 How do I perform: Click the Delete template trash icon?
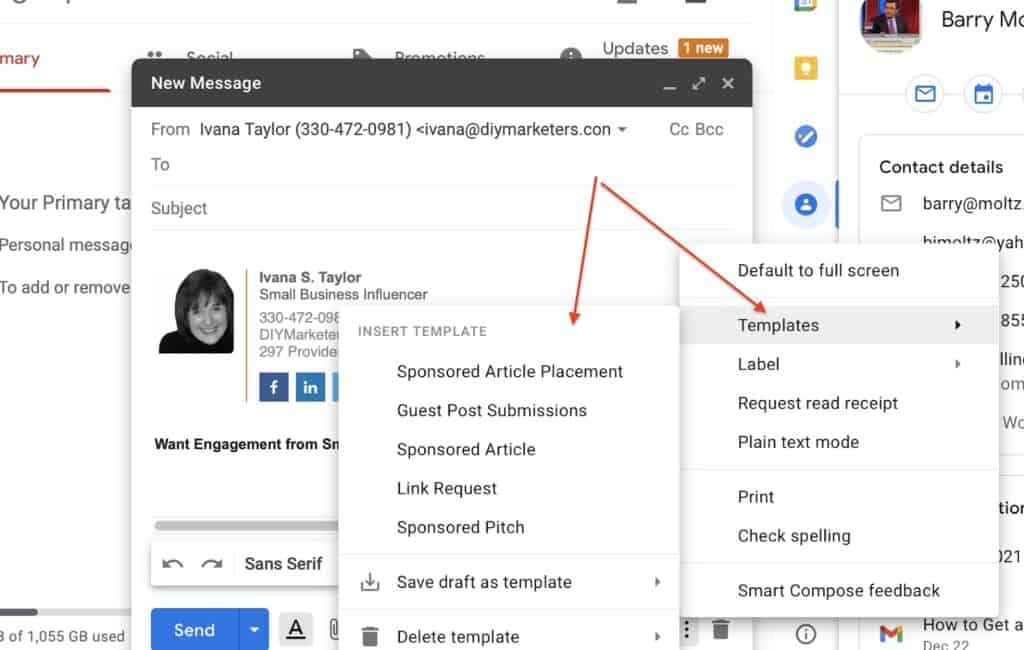(370, 636)
